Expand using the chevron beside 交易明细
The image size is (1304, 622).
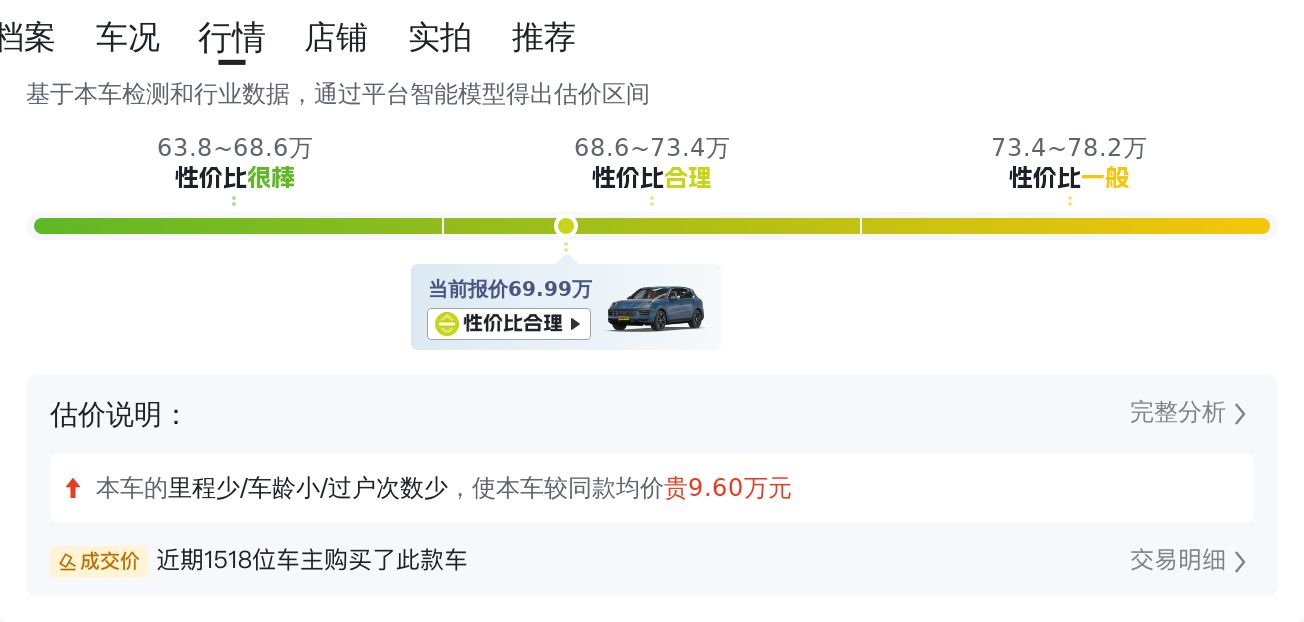[1241, 561]
